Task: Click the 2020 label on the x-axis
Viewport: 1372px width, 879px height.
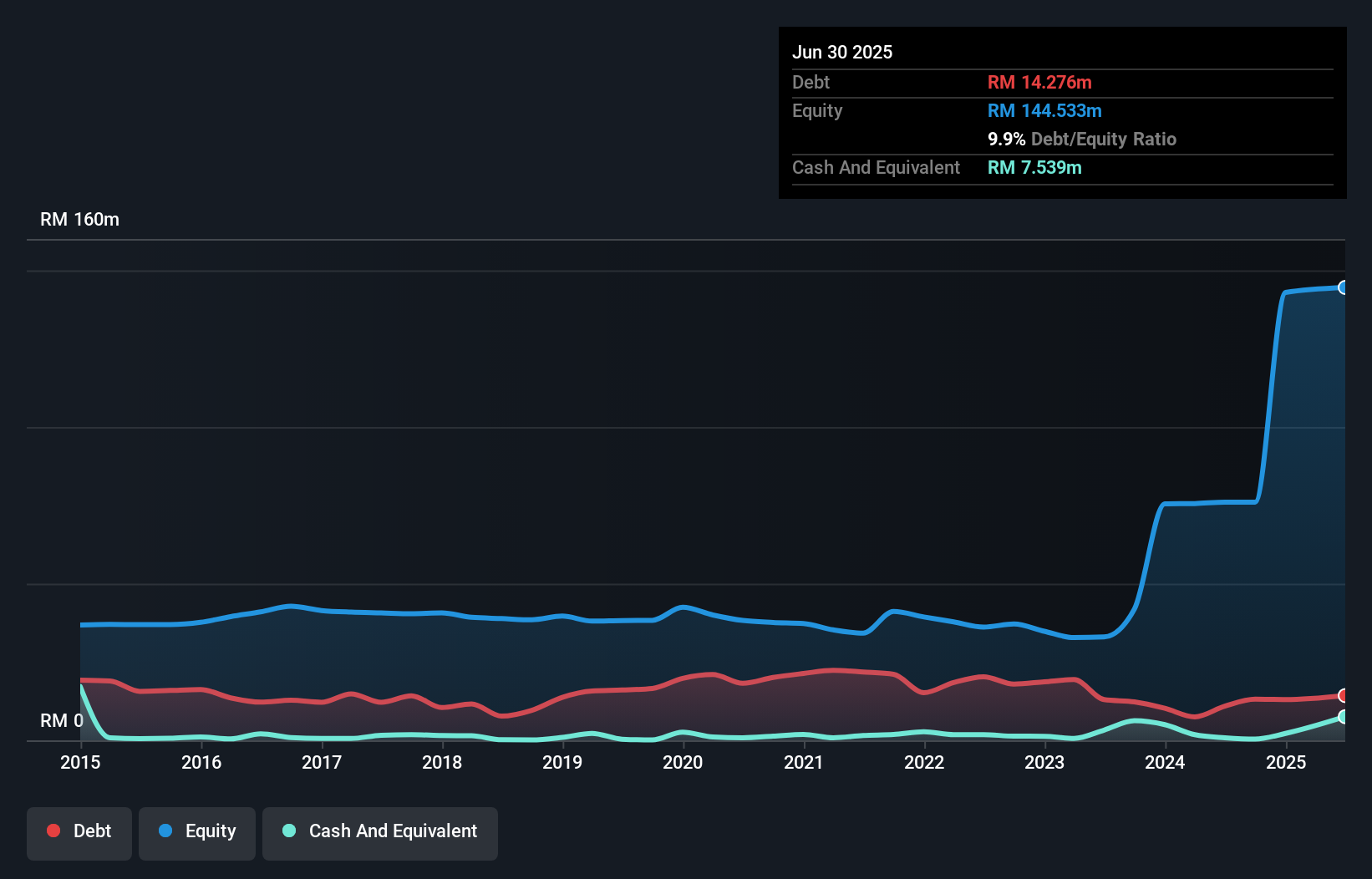Action: 683,763
